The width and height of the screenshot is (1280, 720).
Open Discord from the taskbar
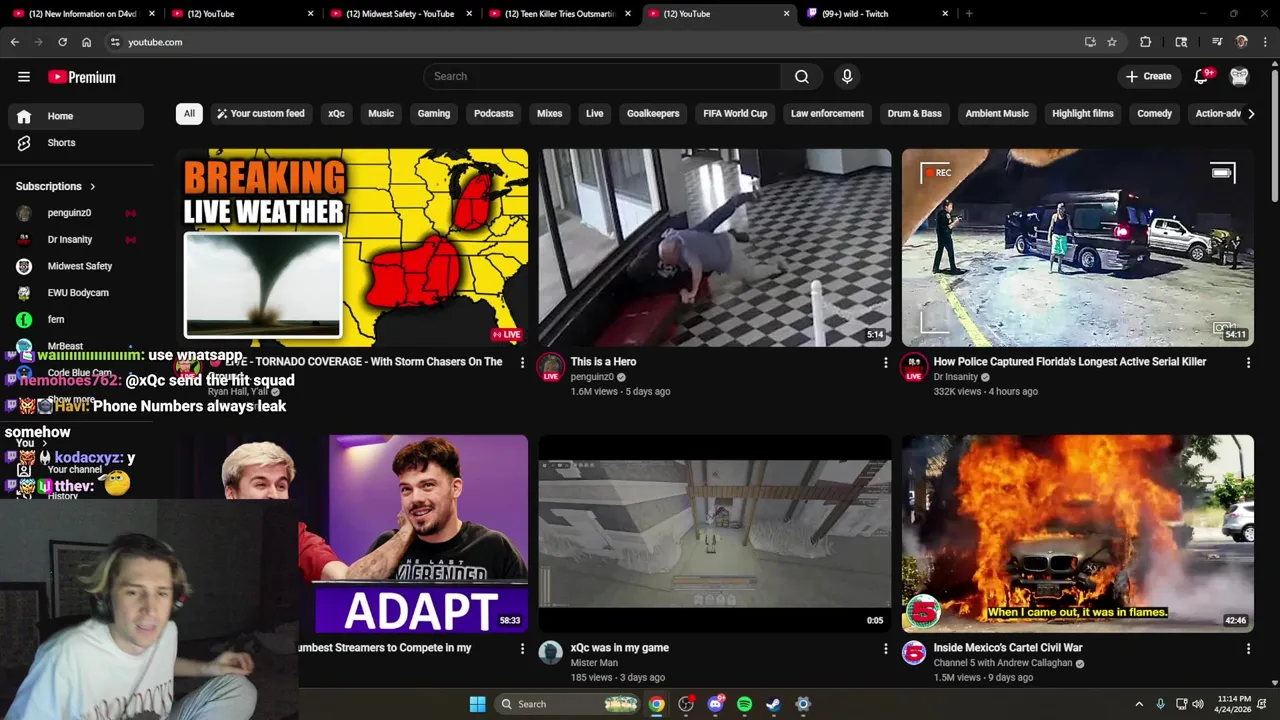(715, 704)
